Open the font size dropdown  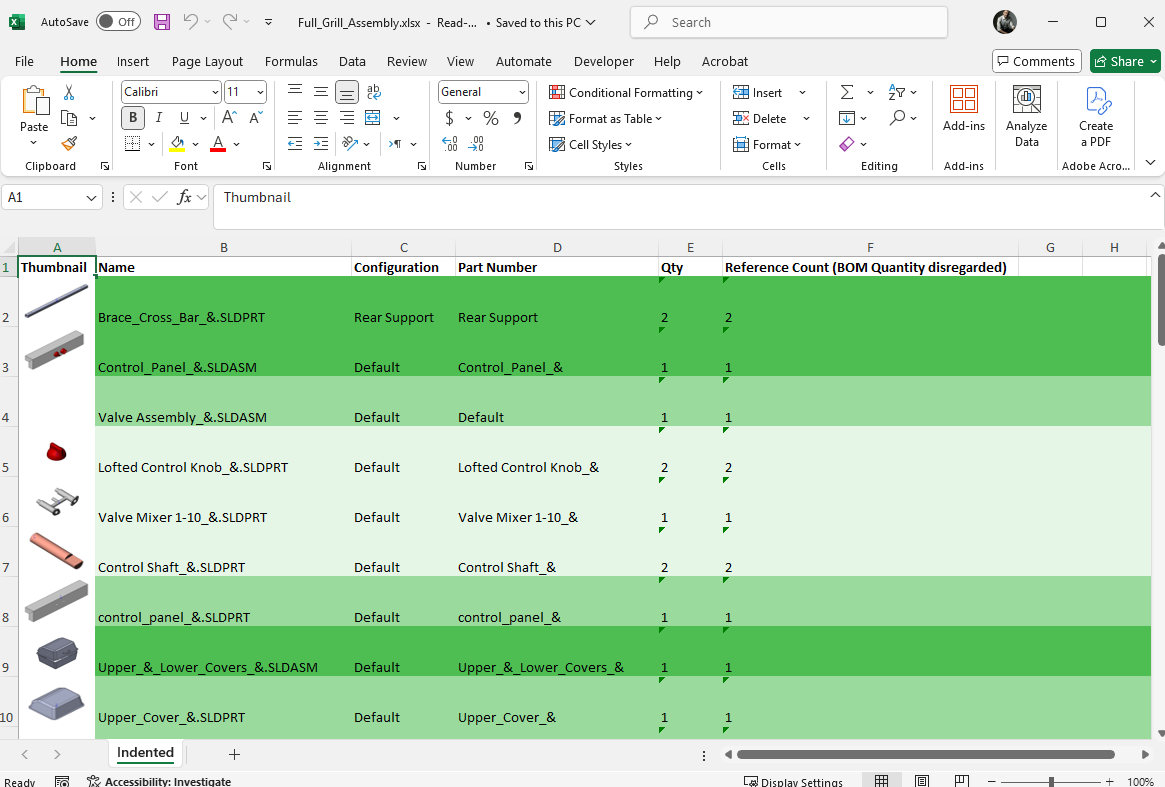[x=260, y=92]
